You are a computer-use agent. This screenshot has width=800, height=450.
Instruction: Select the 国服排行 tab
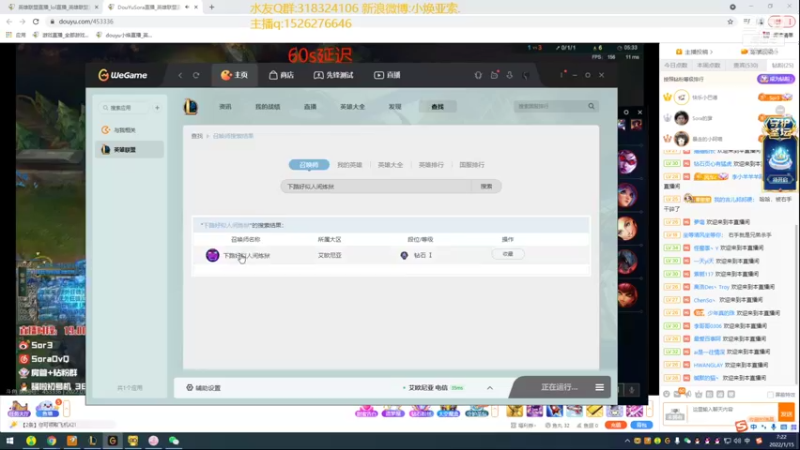coord(472,165)
